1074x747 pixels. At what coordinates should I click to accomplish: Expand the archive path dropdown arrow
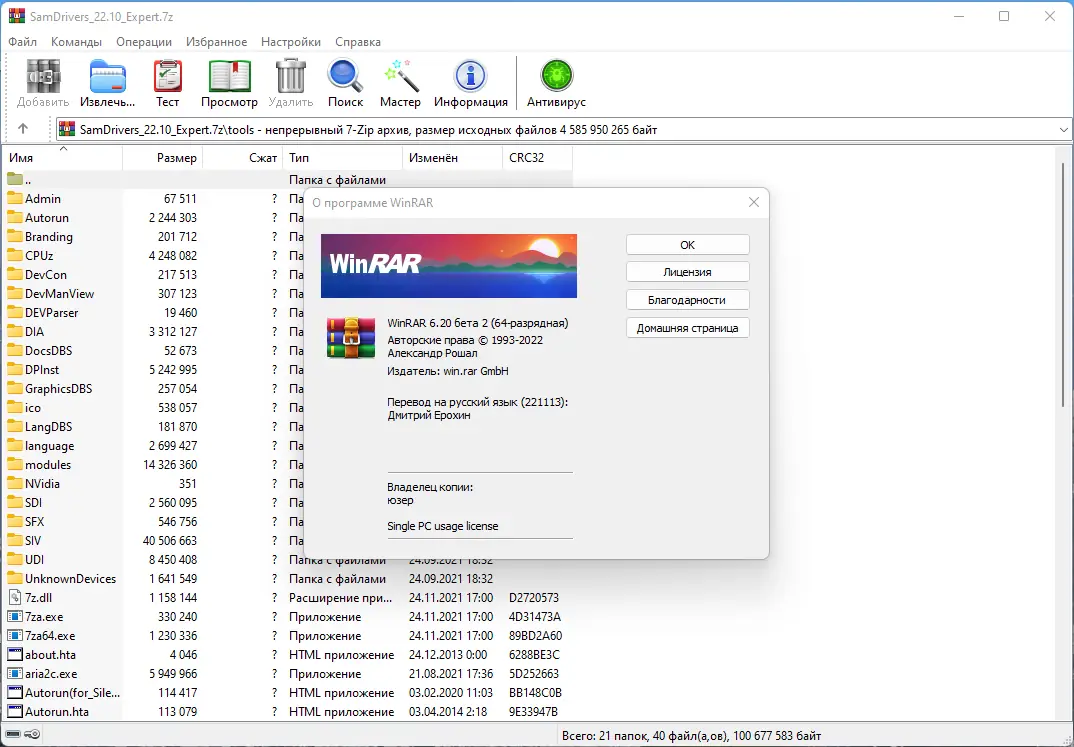pyautogui.click(x=1063, y=129)
